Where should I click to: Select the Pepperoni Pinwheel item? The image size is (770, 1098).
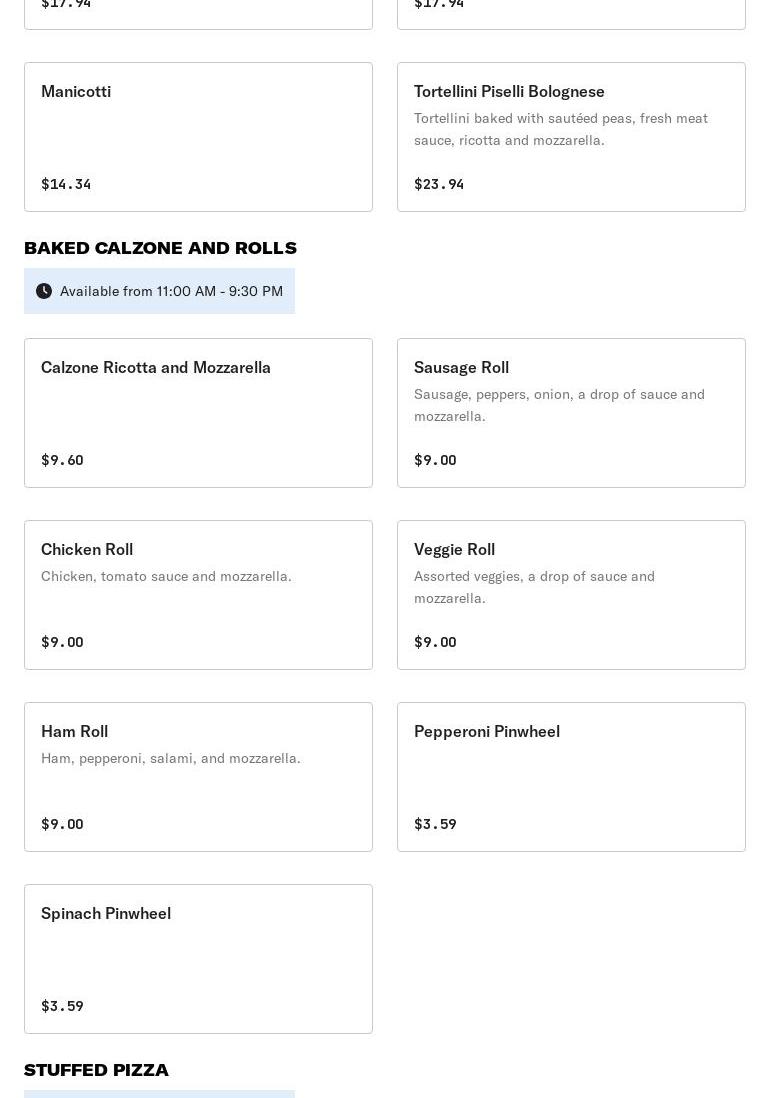coord(571,777)
